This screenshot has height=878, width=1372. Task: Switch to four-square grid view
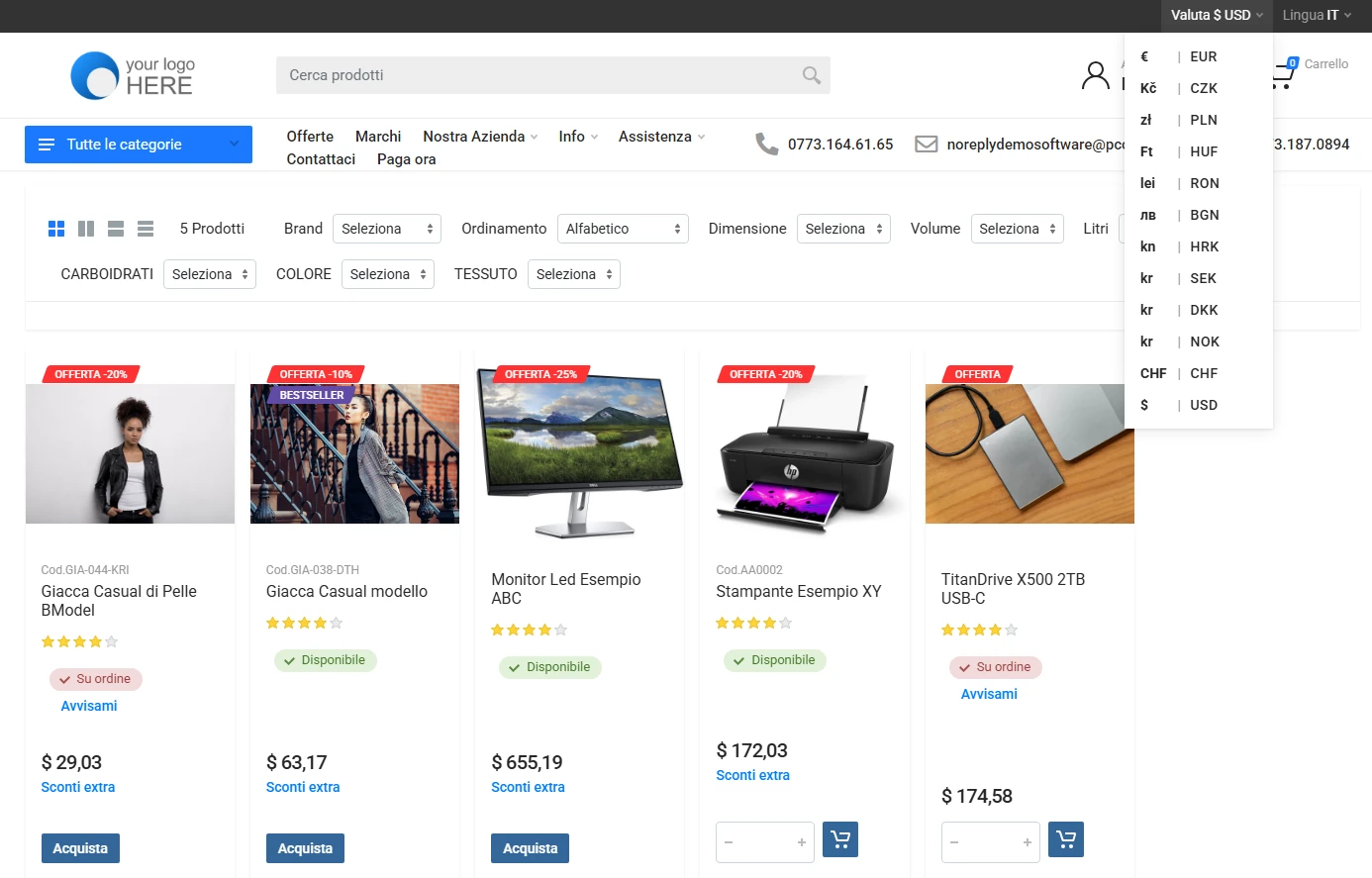[56, 229]
